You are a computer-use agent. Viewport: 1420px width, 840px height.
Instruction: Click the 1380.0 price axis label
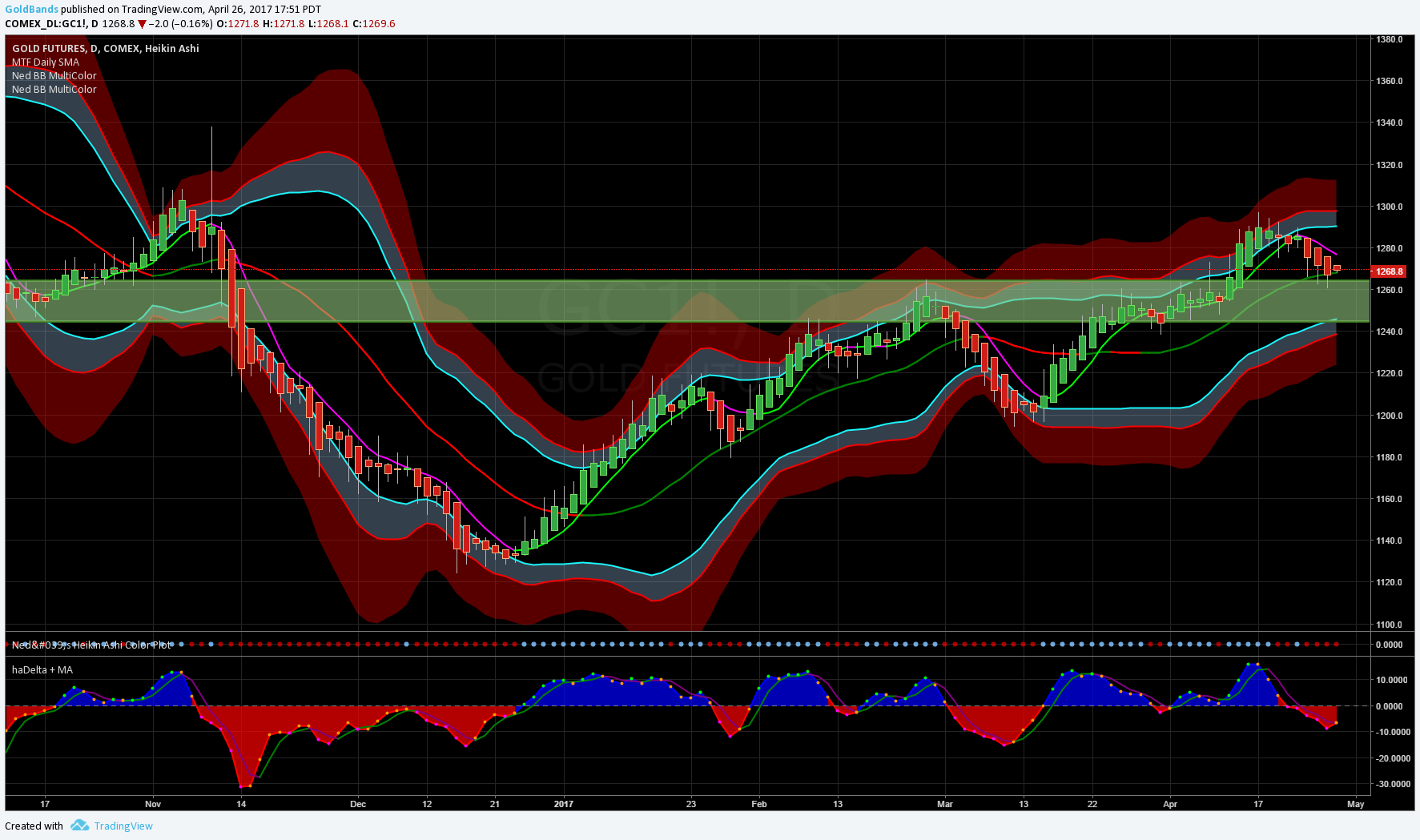1390,39
